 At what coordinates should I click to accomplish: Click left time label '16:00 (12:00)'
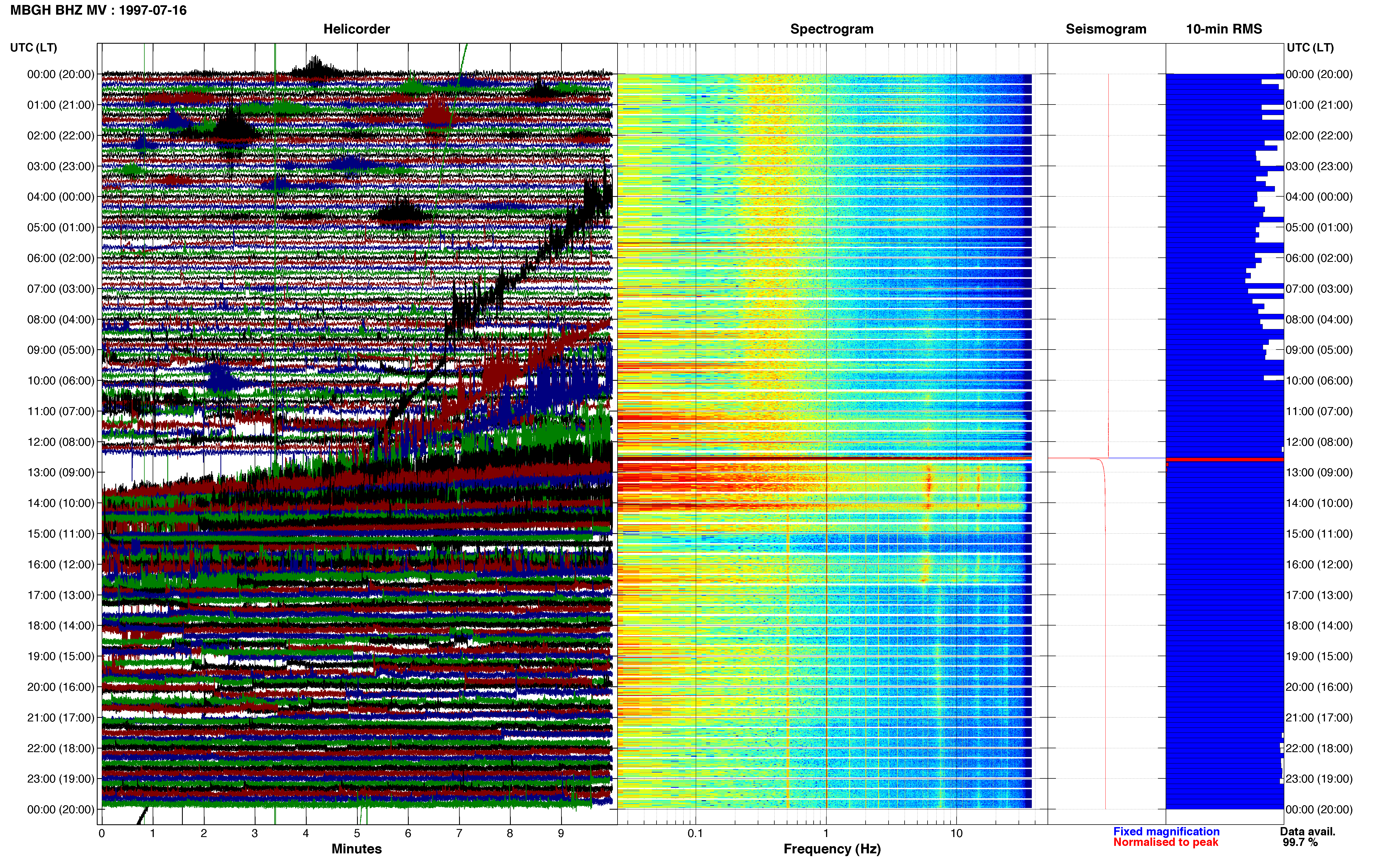point(61,564)
